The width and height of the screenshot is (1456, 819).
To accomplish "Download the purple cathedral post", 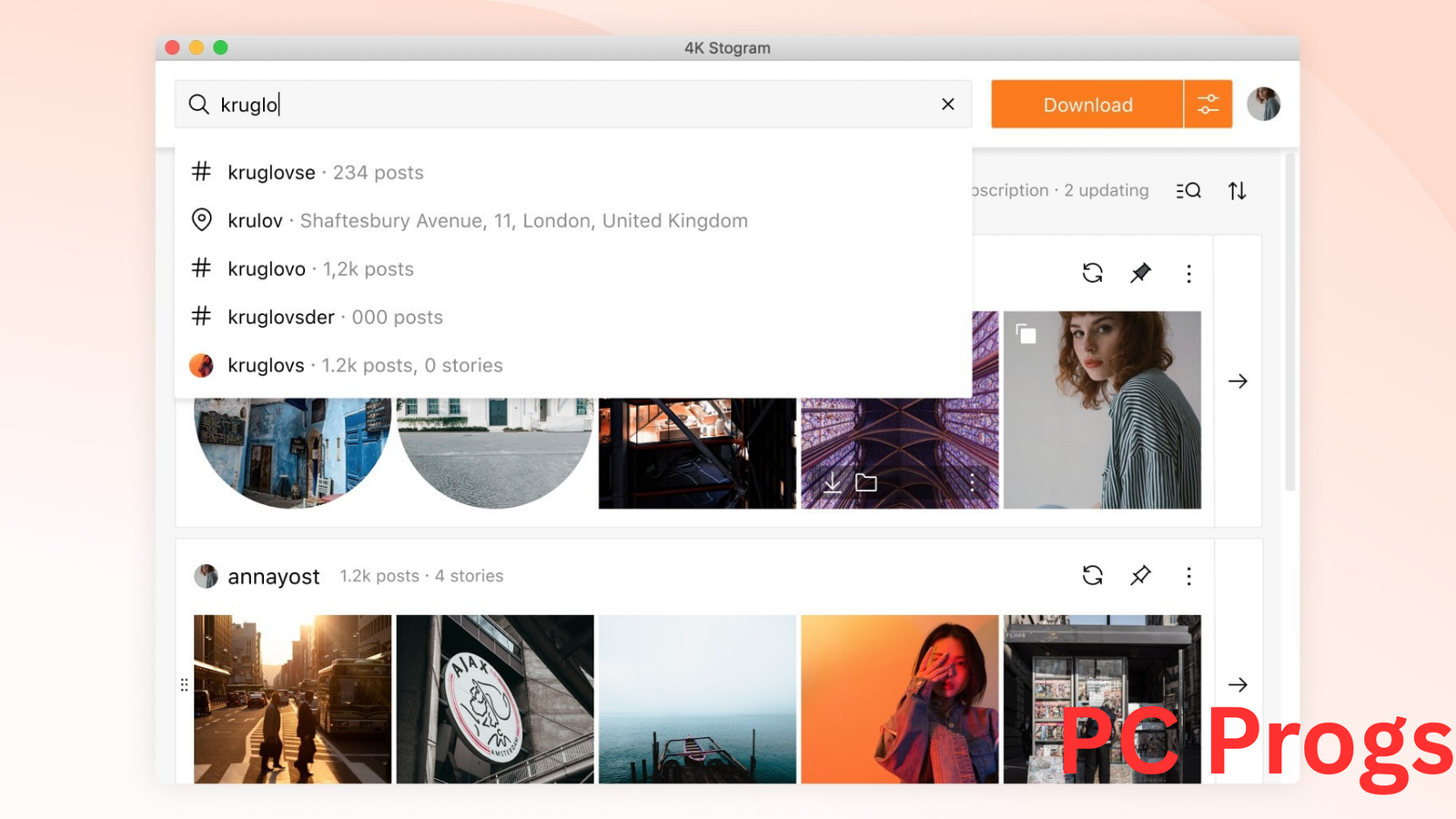I will (832, 482).
